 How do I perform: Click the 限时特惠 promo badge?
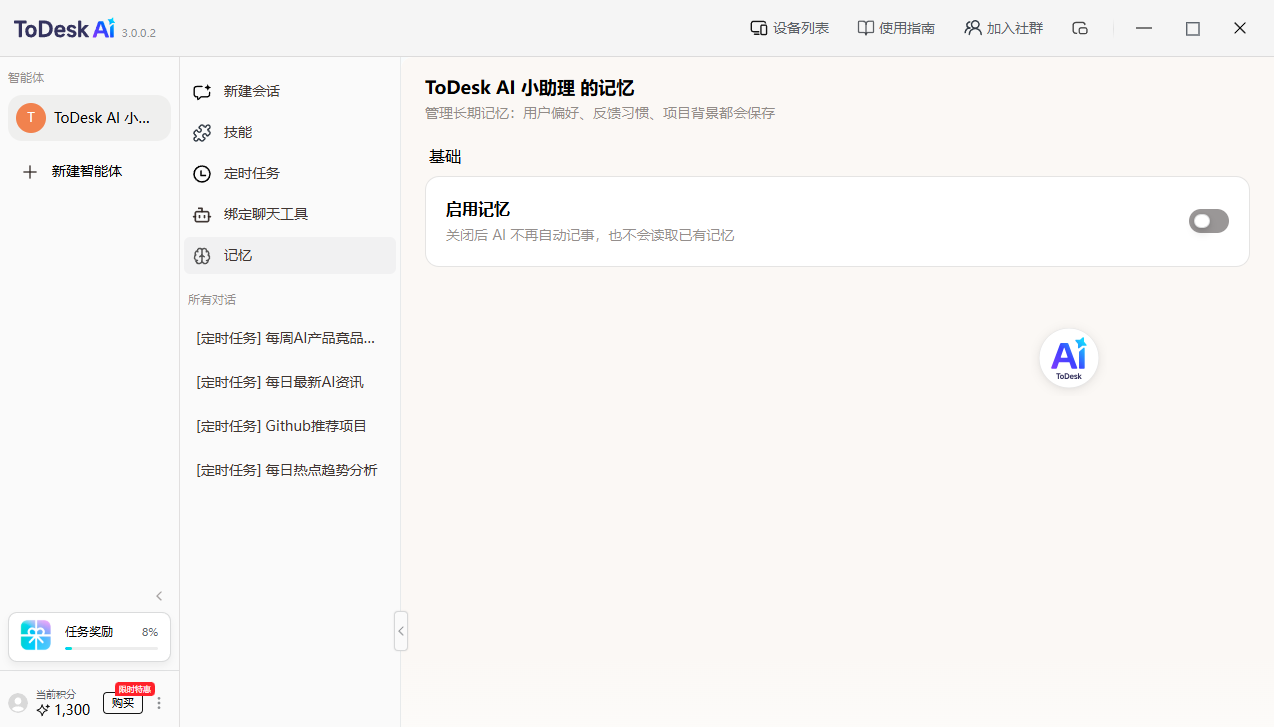click(x=135, y=689)
